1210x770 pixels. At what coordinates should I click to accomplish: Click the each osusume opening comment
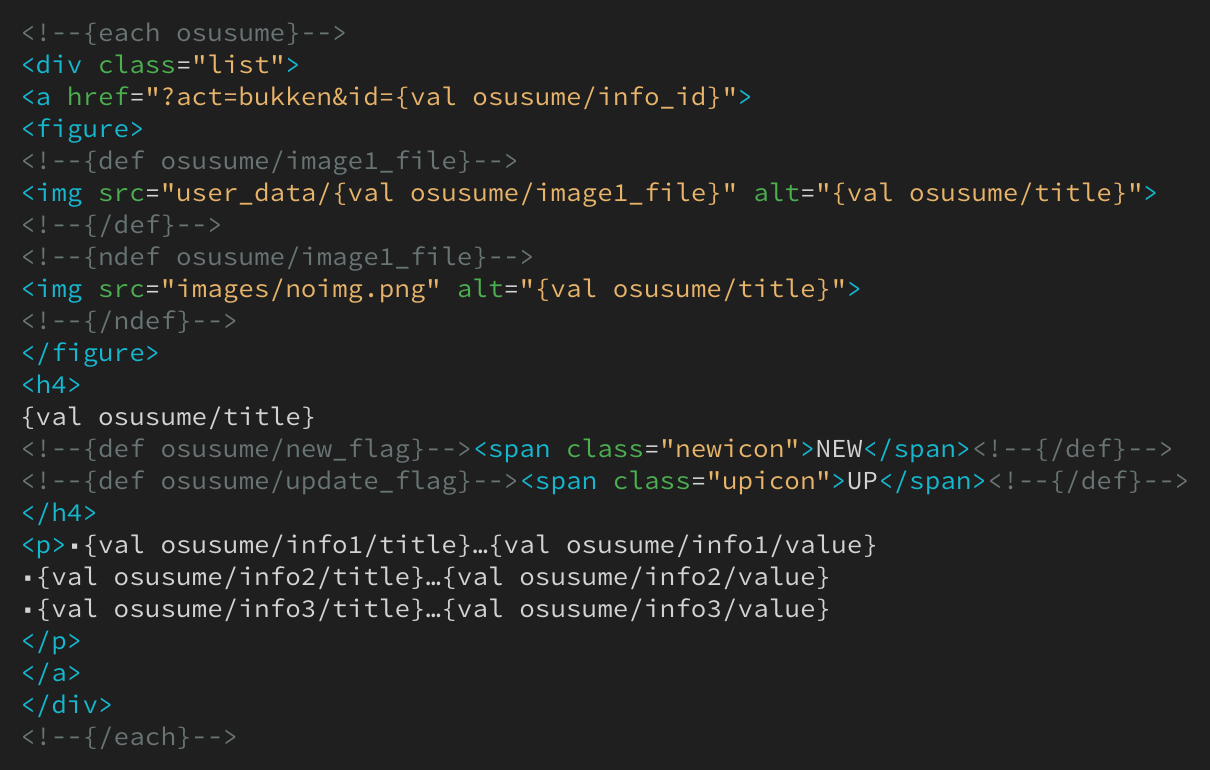[184, 33]
